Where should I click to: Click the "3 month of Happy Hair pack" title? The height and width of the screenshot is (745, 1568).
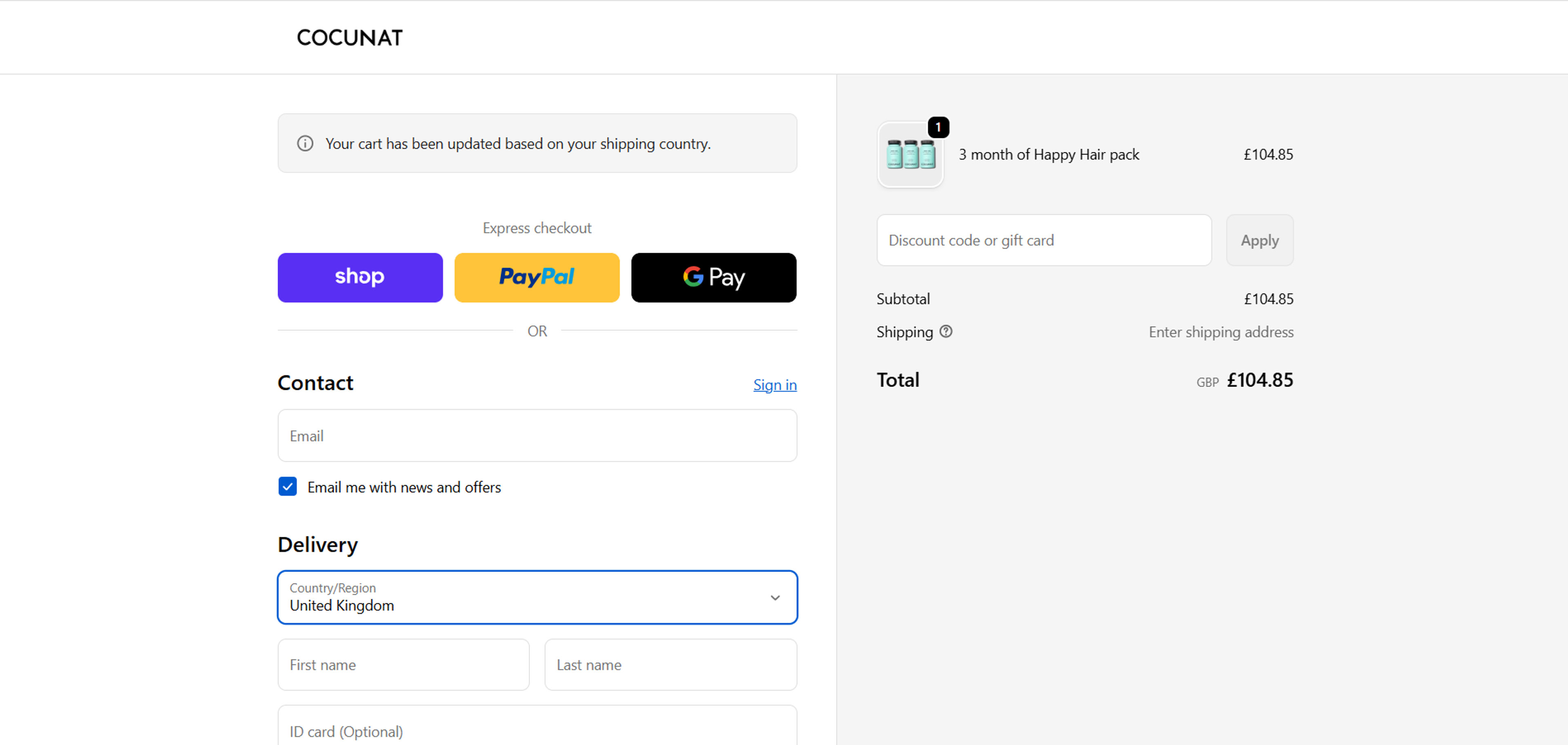(x=1049, y=154)
